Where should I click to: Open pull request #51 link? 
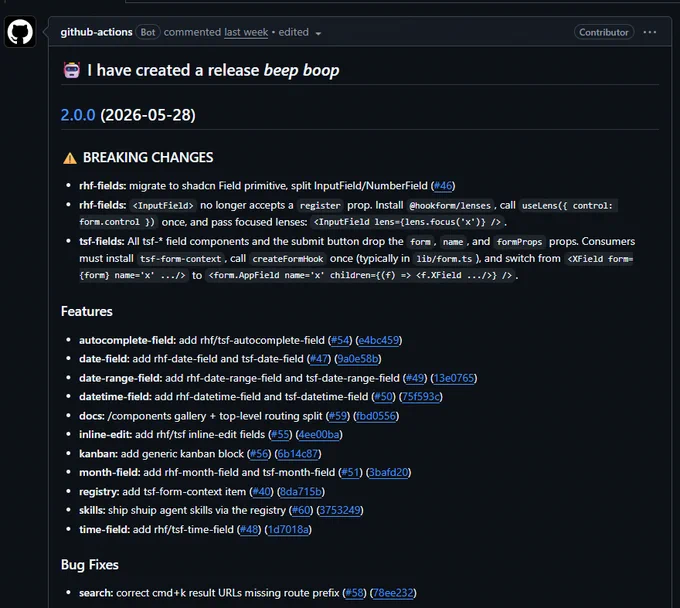point(350,472)
